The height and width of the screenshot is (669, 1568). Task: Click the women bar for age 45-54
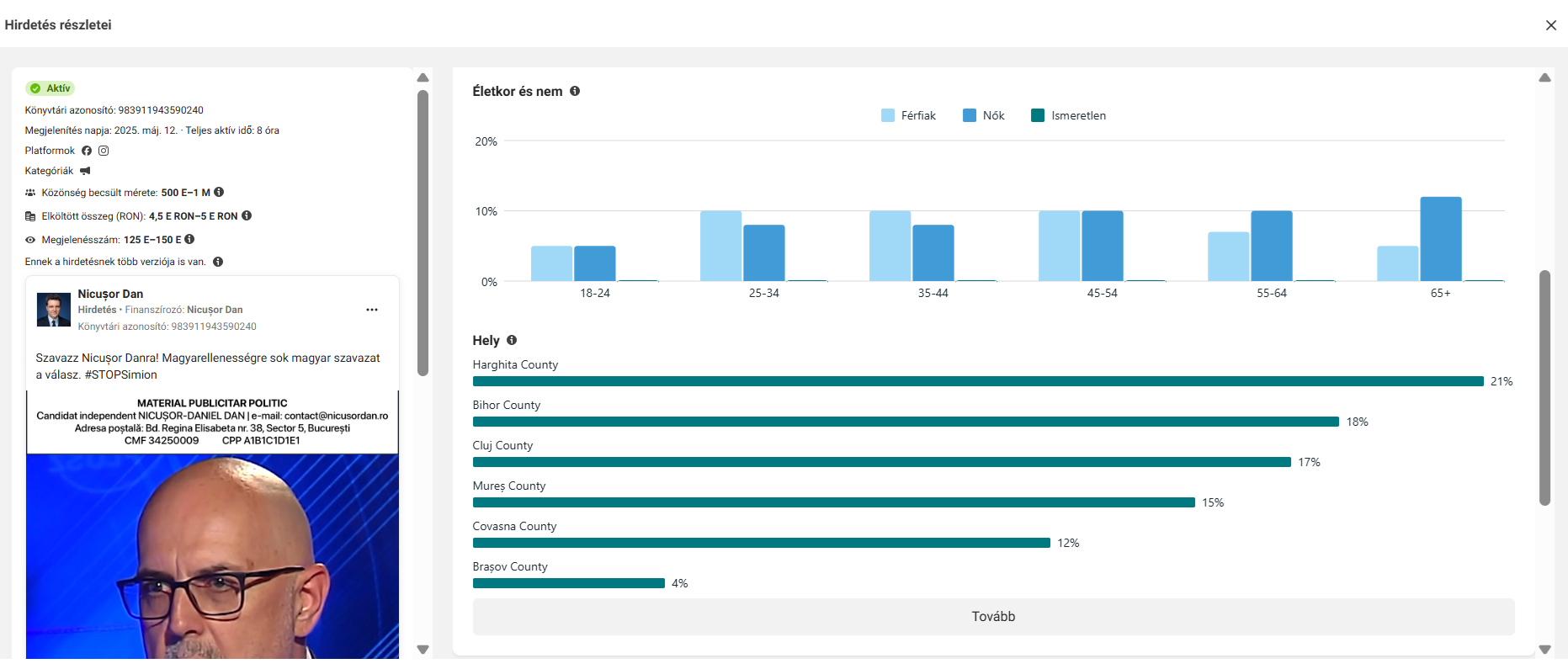tap(1103, 246)
